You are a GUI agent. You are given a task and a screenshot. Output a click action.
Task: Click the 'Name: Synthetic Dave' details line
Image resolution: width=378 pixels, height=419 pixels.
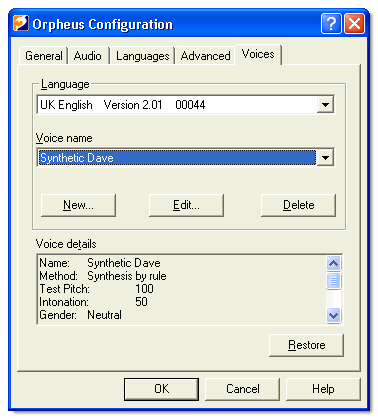click(x=100, y=263)
